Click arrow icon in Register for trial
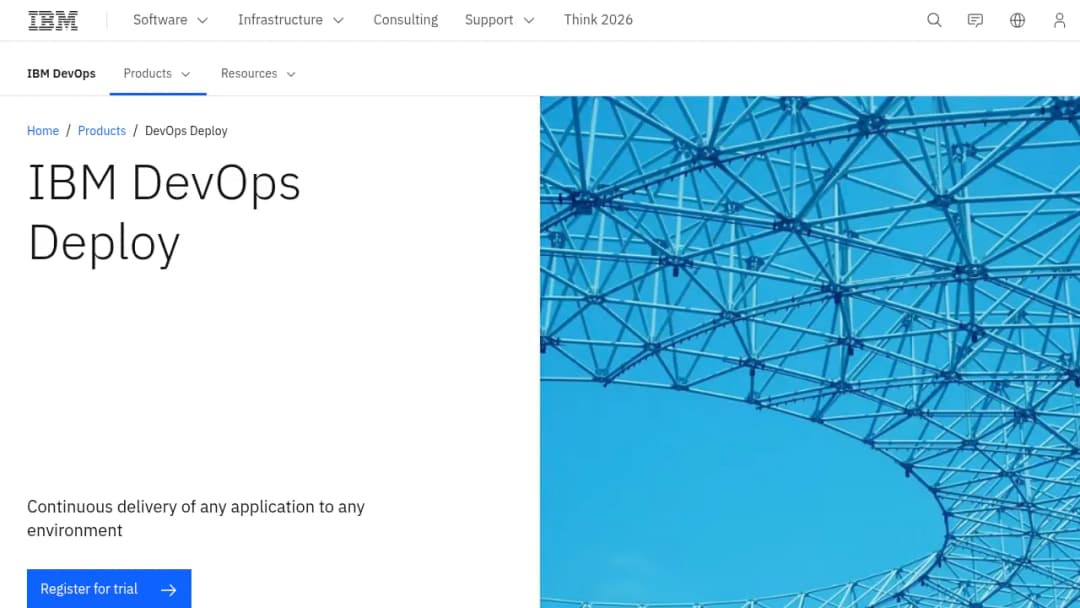1080x608 pixels. [169, 589]
